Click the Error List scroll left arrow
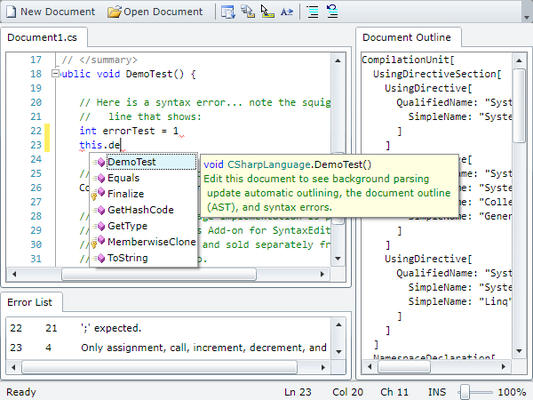The image size is (533, 400). tap(14, 367)
